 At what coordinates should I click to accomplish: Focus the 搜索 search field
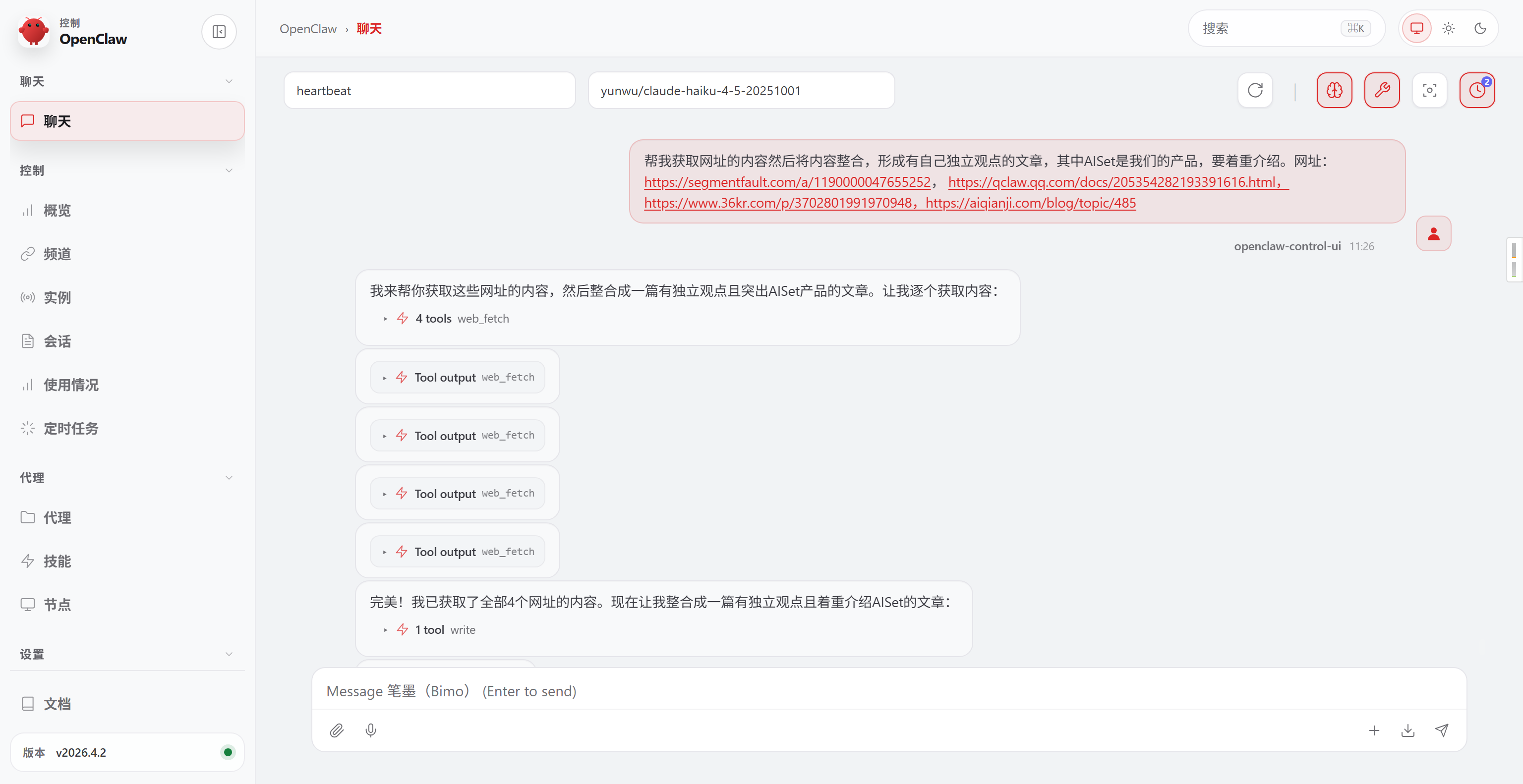coord(1287,28)
